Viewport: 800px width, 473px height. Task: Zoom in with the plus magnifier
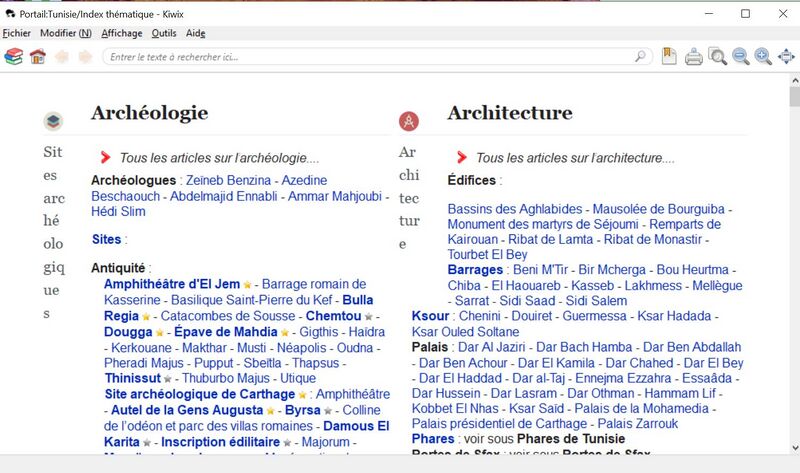(x=763, y=57)
